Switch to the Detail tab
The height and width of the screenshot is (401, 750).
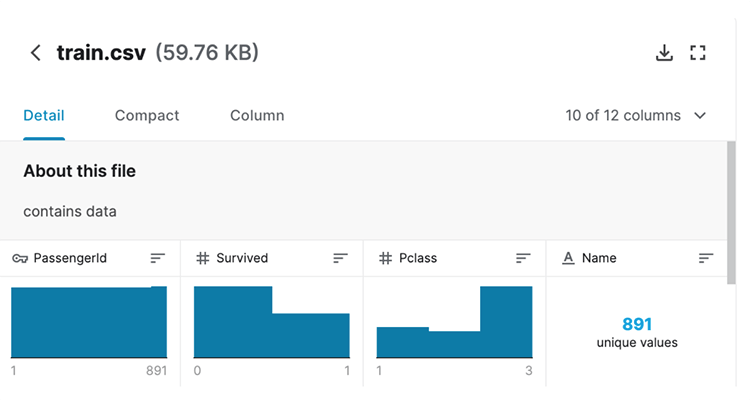tap(44, 116)
